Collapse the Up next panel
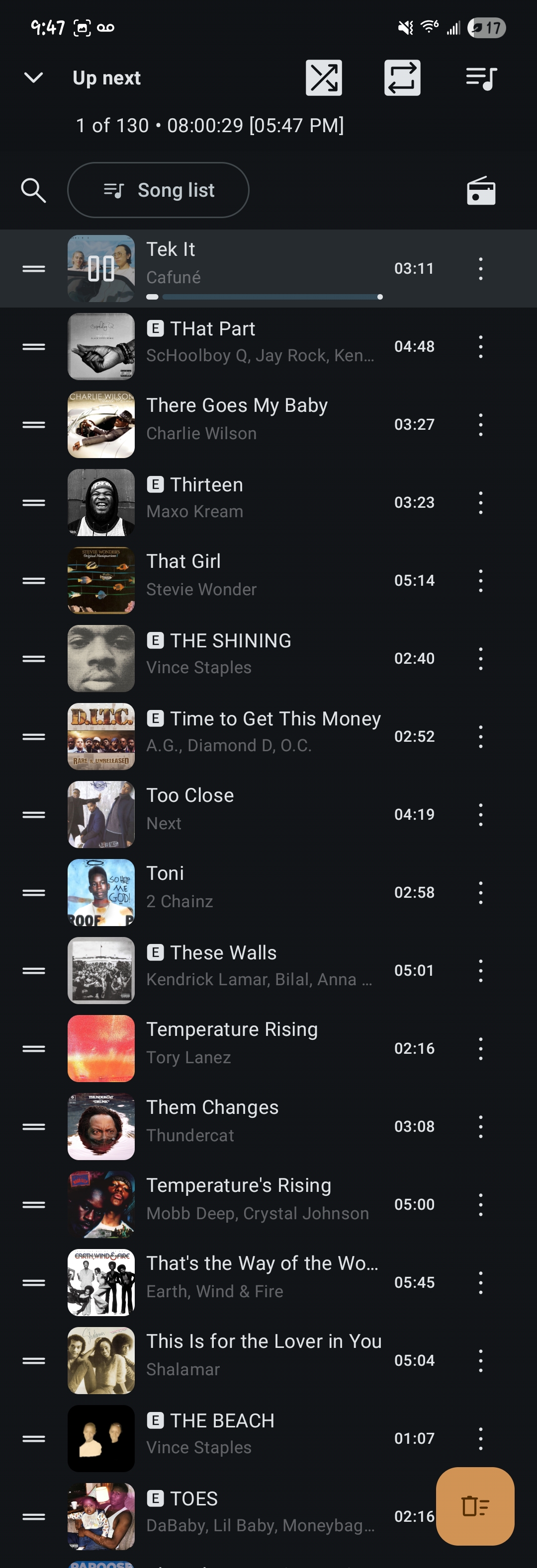This screenshot has height=1568, width=537. [x=33, y=78]
